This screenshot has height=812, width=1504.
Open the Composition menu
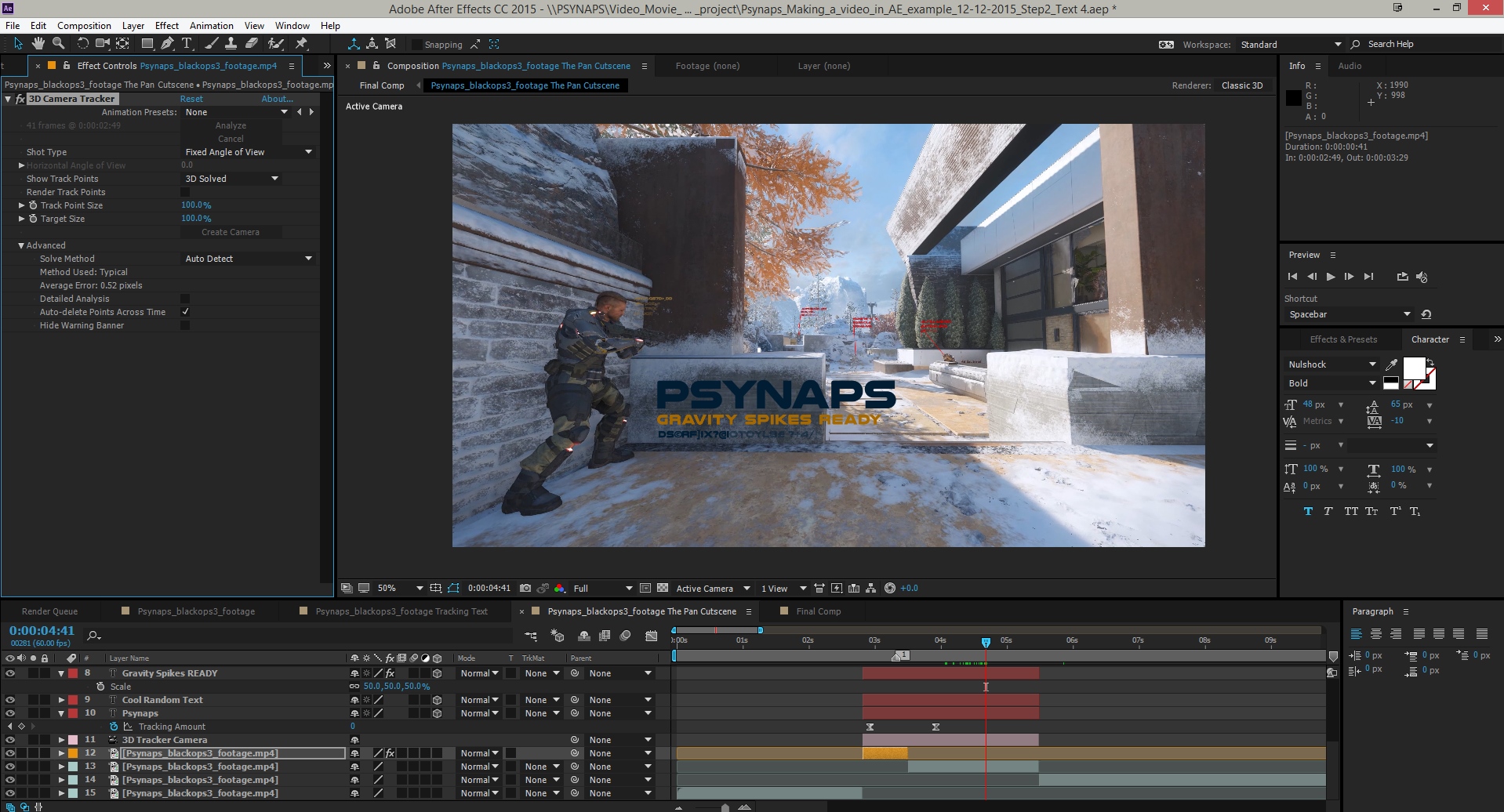[84, 26]
